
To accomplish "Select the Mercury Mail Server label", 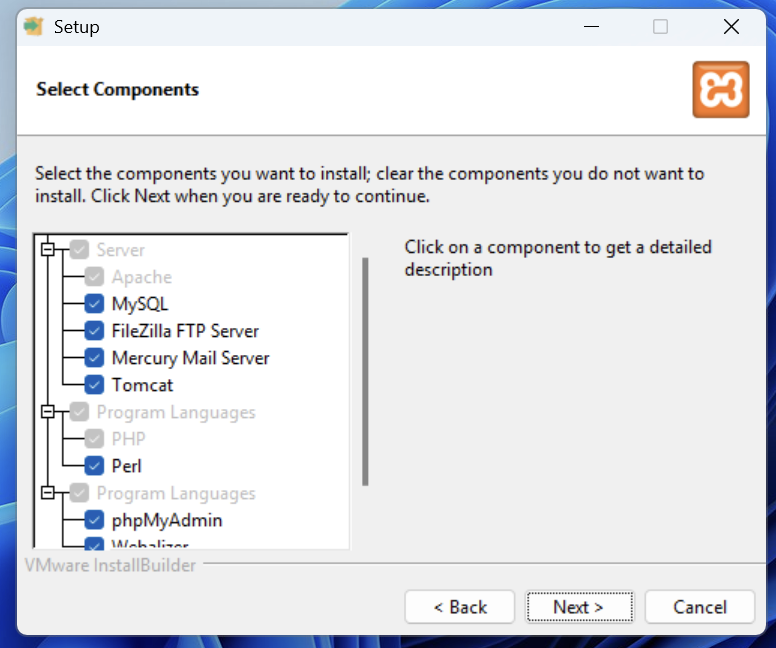I will click(190, 358).
